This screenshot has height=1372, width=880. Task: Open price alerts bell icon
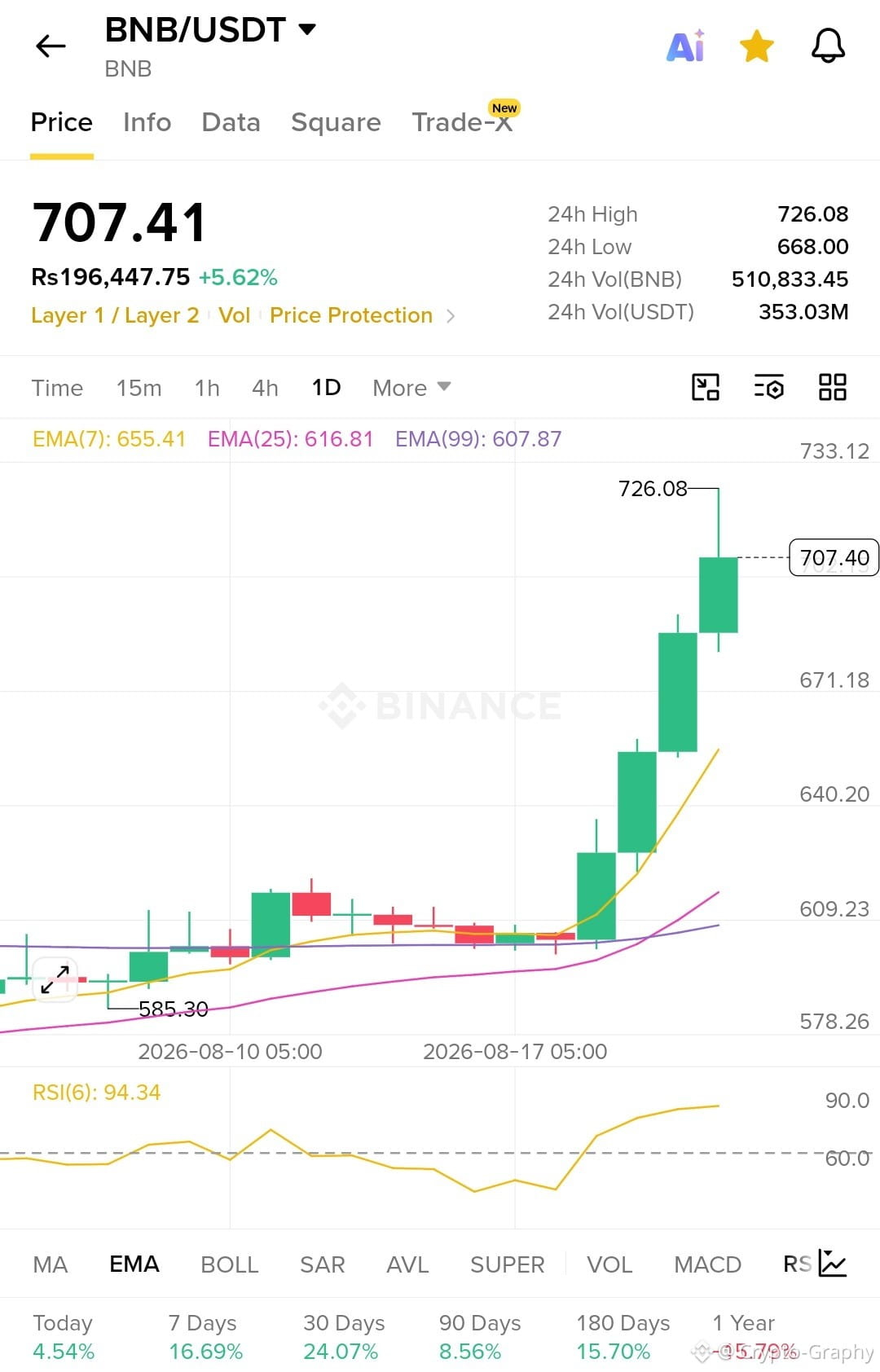pyautogui.click(x=828, y=46)
